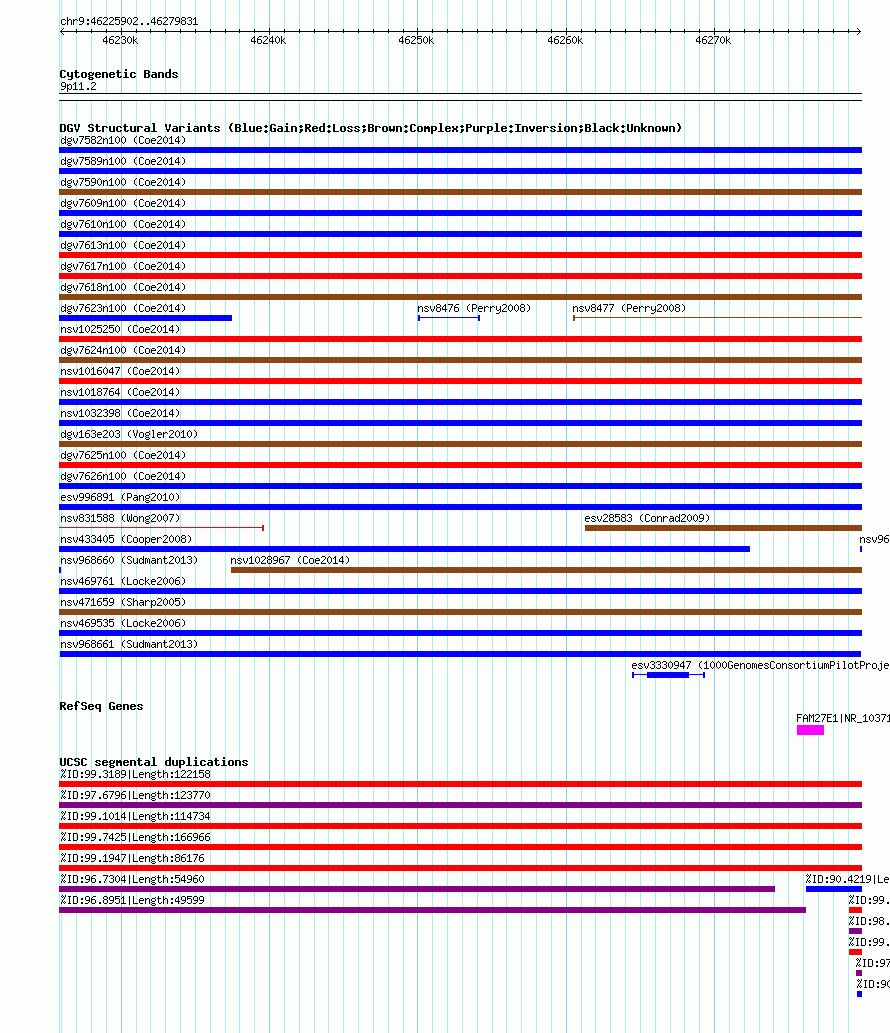Select variant label nsv8477 (Perry2008)
Viewport: 890px width, 1033px height.
coord(629,308)
